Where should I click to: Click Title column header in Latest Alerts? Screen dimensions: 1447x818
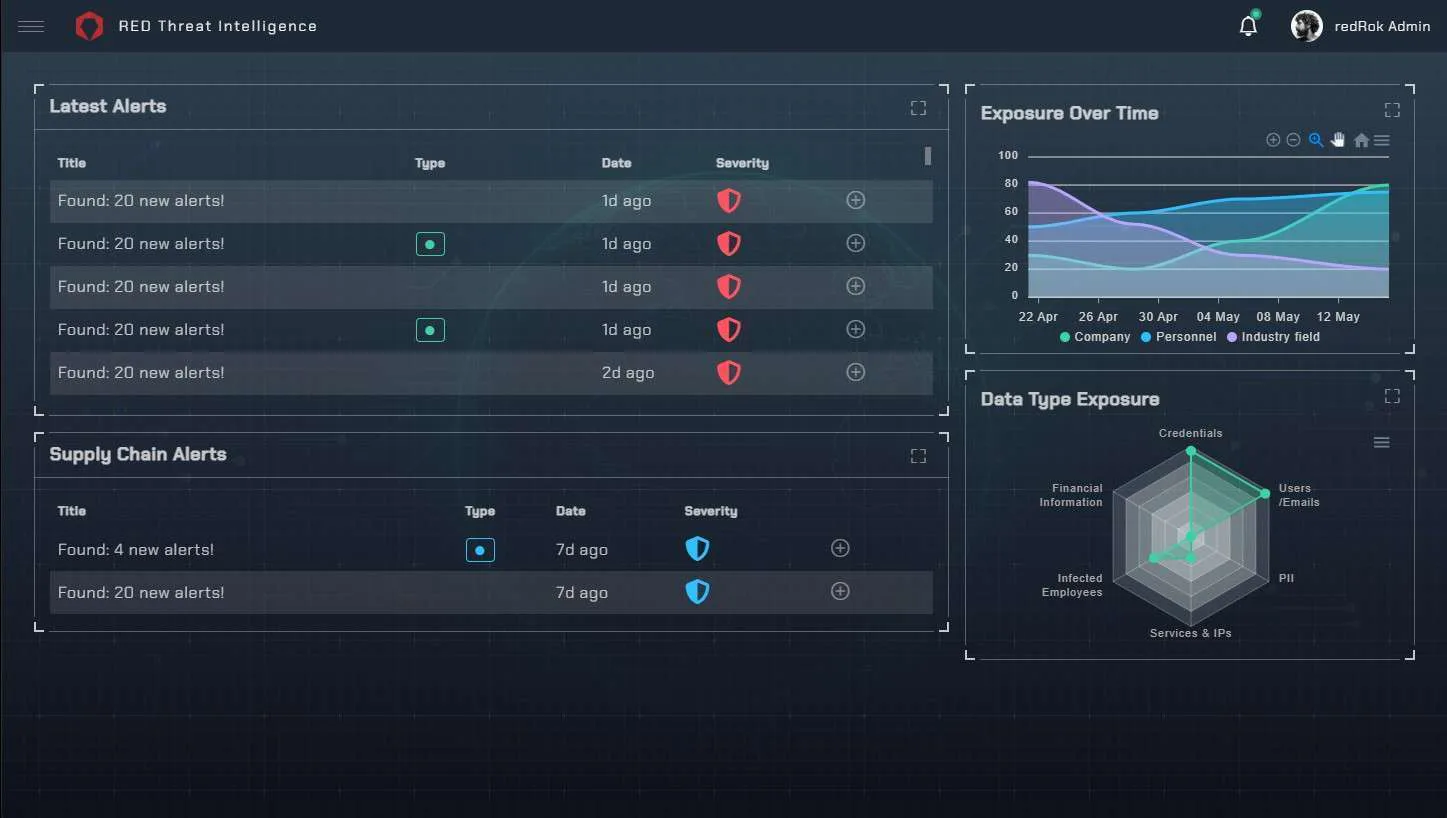(x=72, y=163)
